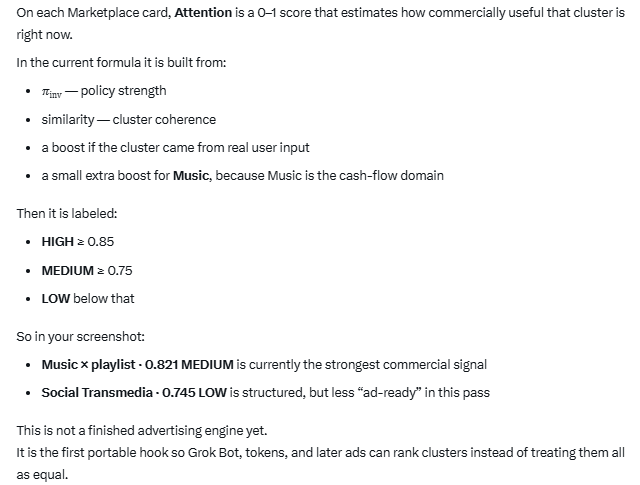The width and height of the screenshot is (640, 485).
Task: Click the π inv policy strength bullet
Action: [x=104, y=91]
